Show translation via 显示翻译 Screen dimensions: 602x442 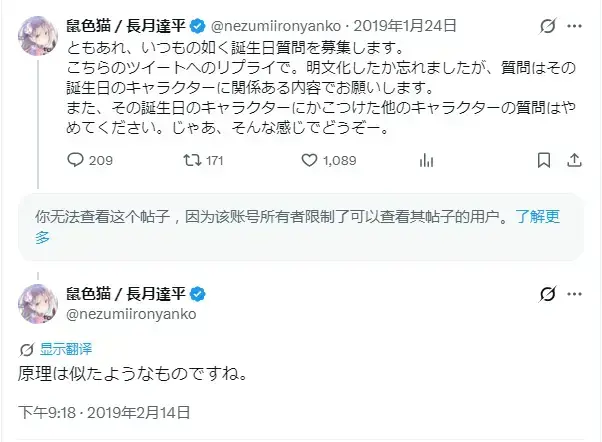(x=66, y=349)
